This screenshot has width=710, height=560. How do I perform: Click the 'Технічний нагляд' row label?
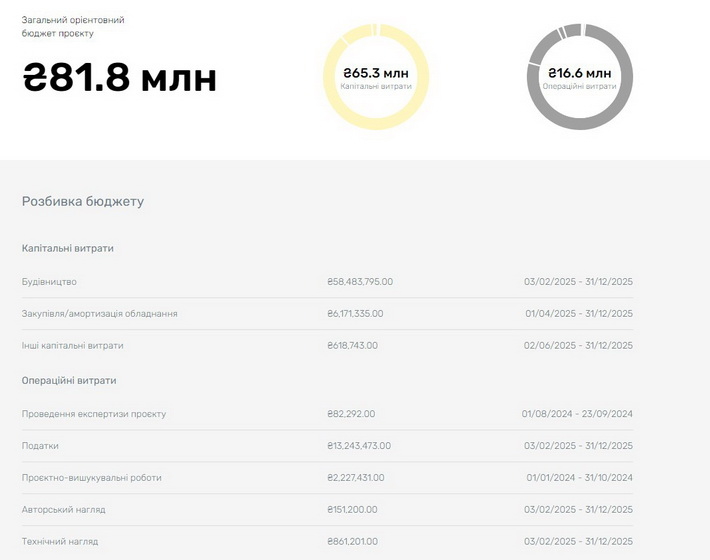[60, 542]
